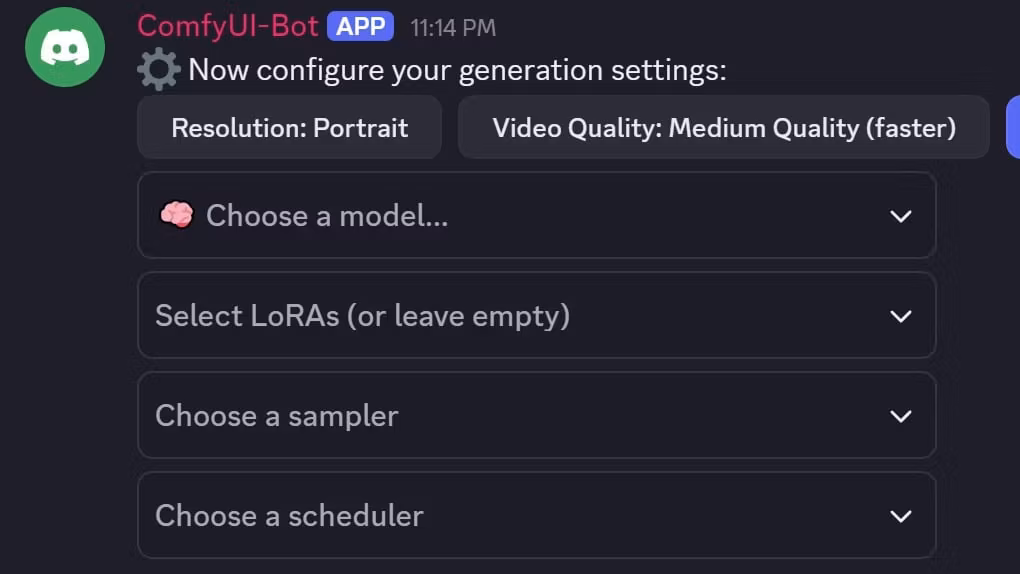Click the gear emoji in the message
The width and height of the screenshot is (1020, 574).
pos(159,71)
